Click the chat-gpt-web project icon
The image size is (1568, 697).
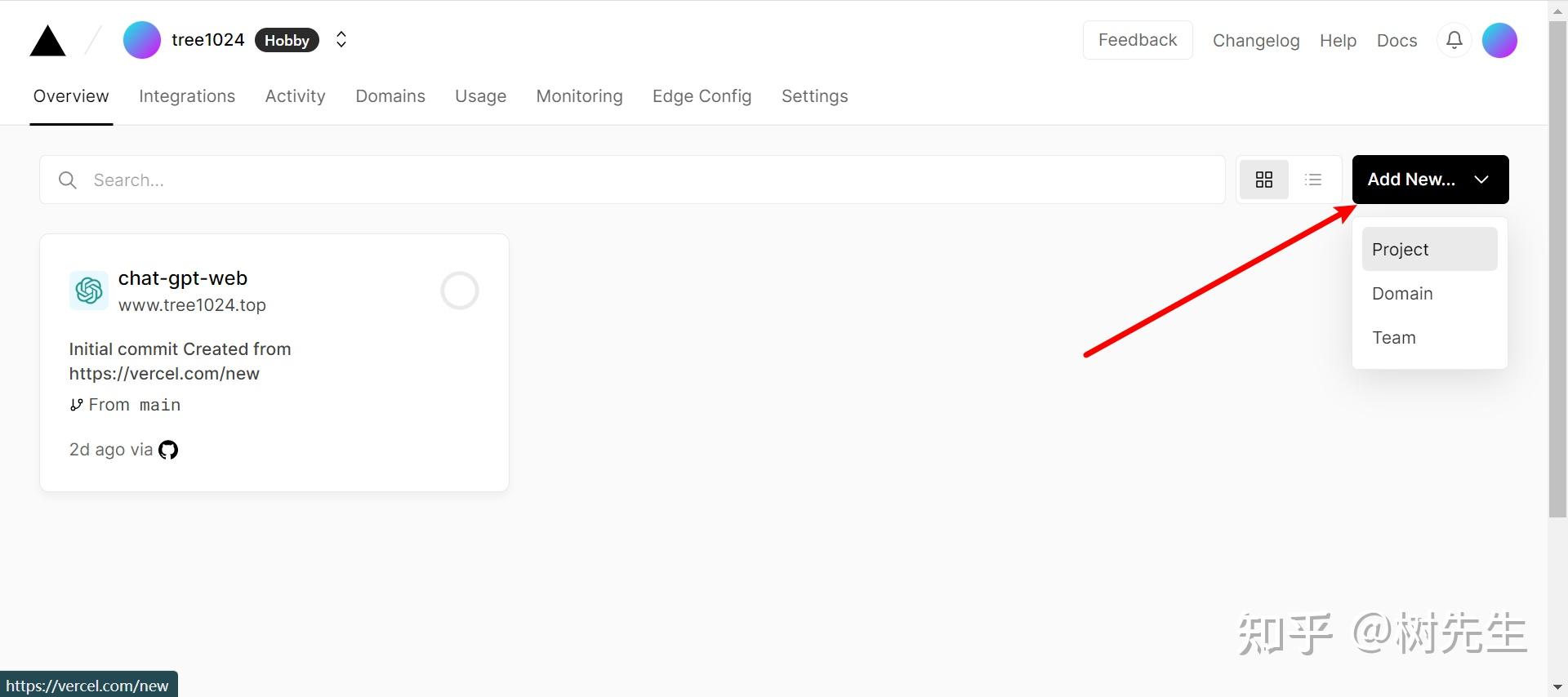[88, 291]
